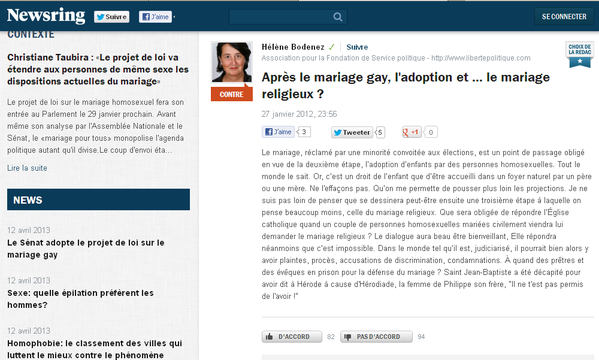Open article Le Sénat adopte le projet de loi

click(x=86, y=248)
